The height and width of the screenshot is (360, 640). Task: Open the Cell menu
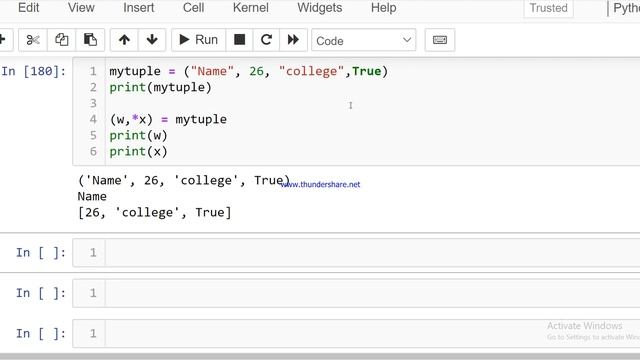[193, 8]
